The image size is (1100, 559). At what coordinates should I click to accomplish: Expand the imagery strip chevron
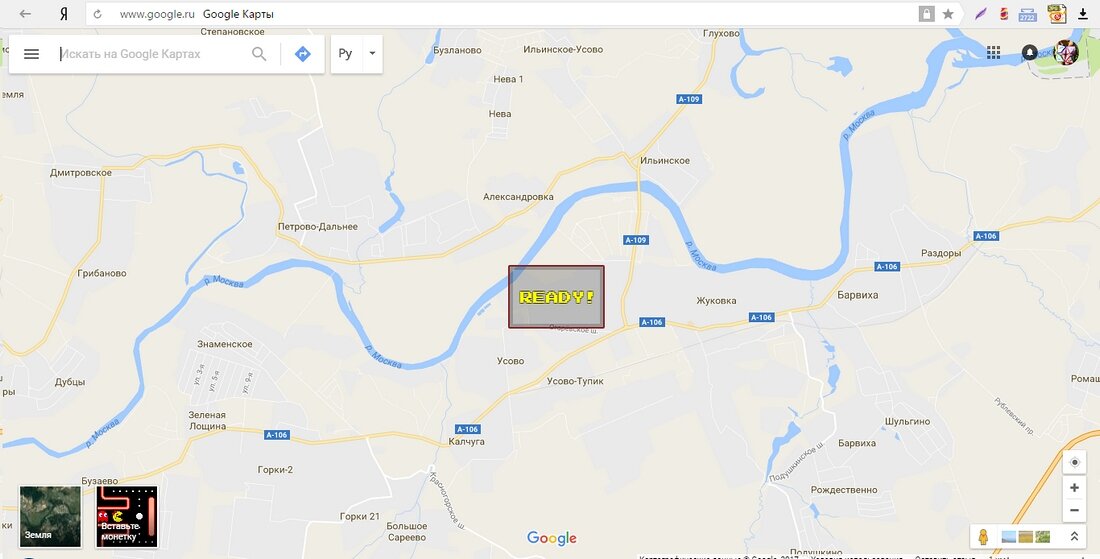(1073, 537)
